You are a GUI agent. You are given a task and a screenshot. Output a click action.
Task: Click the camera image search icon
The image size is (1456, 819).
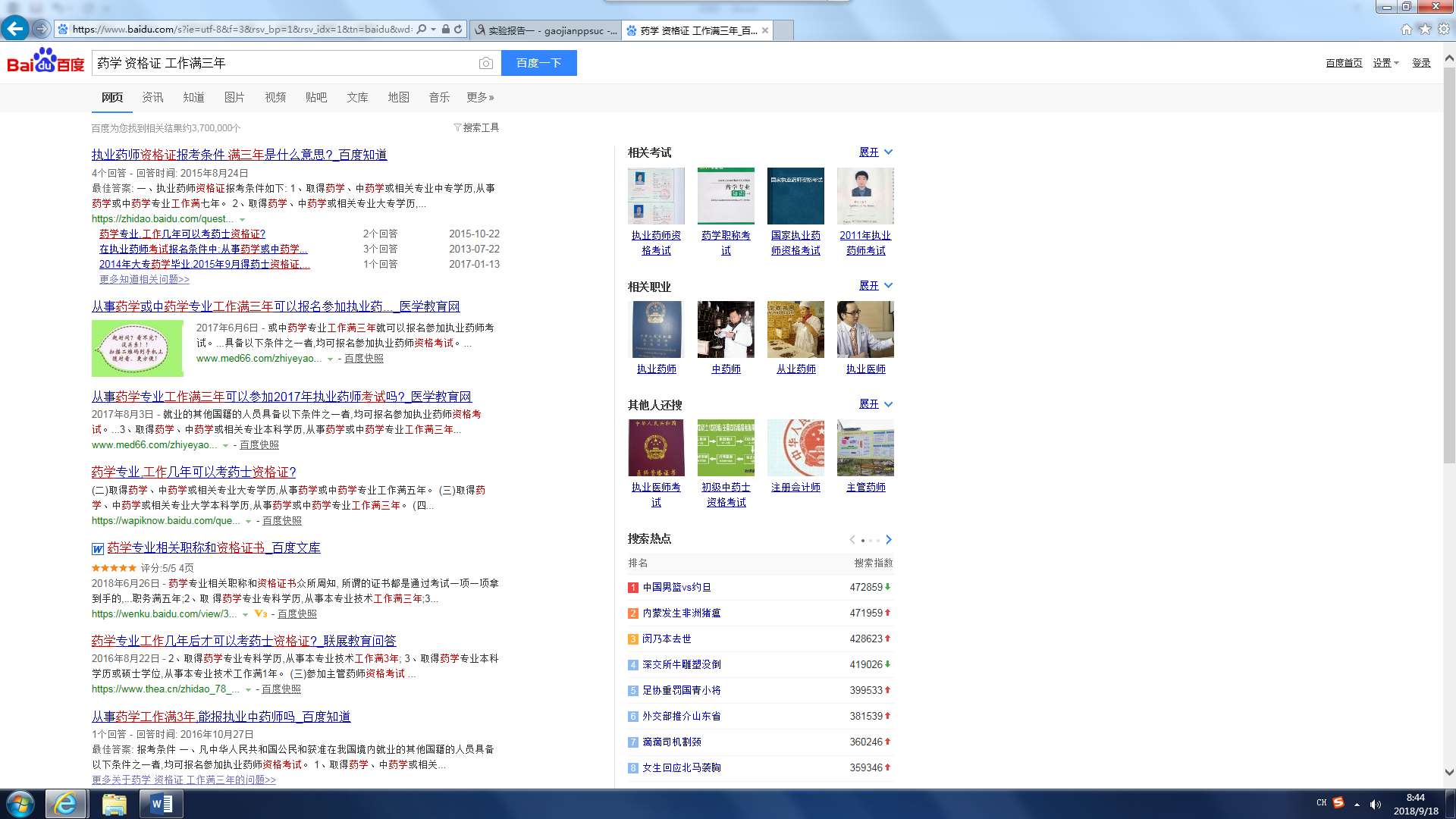[486, 63]
